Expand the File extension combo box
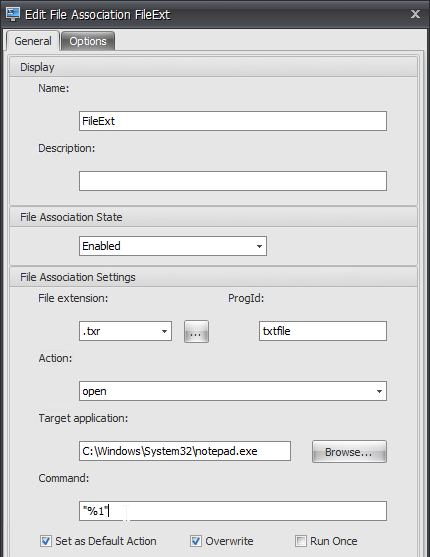This screenshot has height=557, width=430. coord(125,331)
